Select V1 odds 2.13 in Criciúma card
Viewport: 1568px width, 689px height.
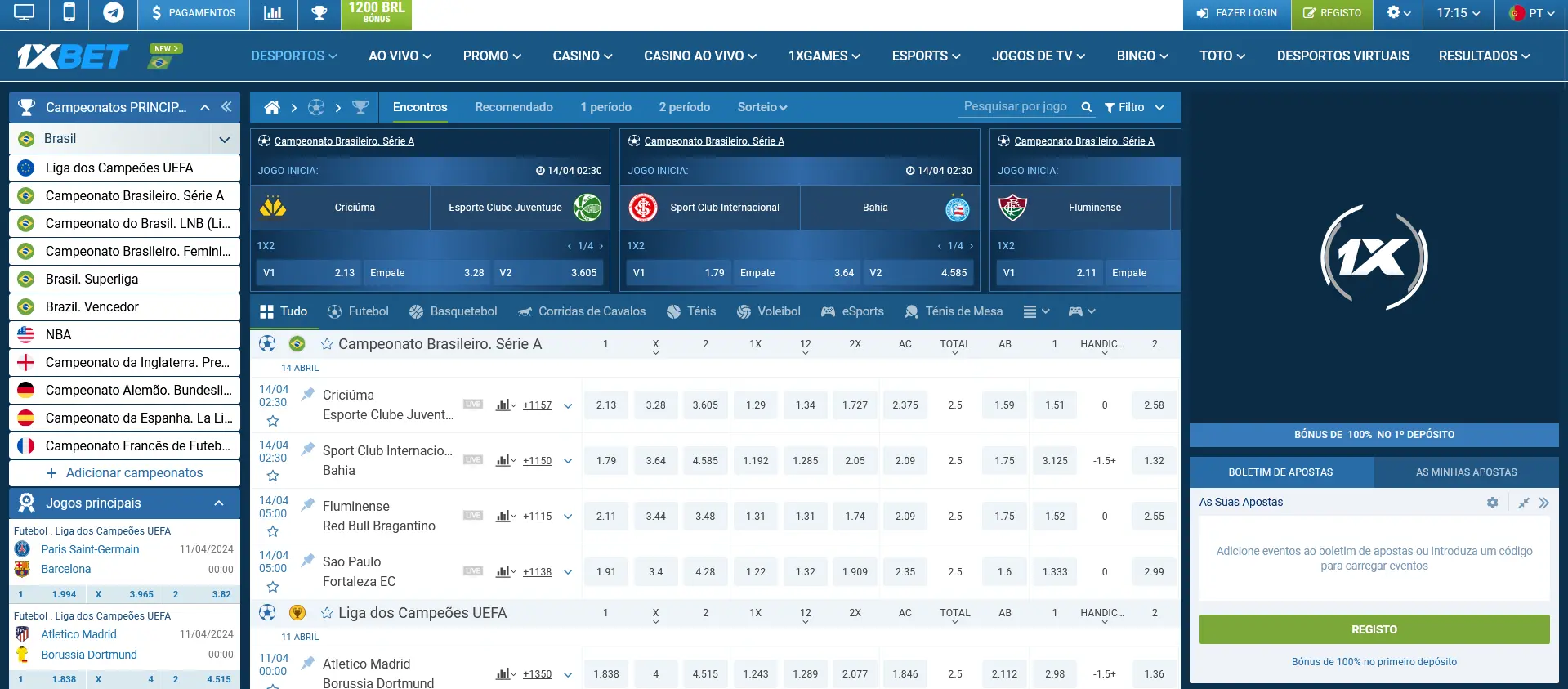coord(307,273)
